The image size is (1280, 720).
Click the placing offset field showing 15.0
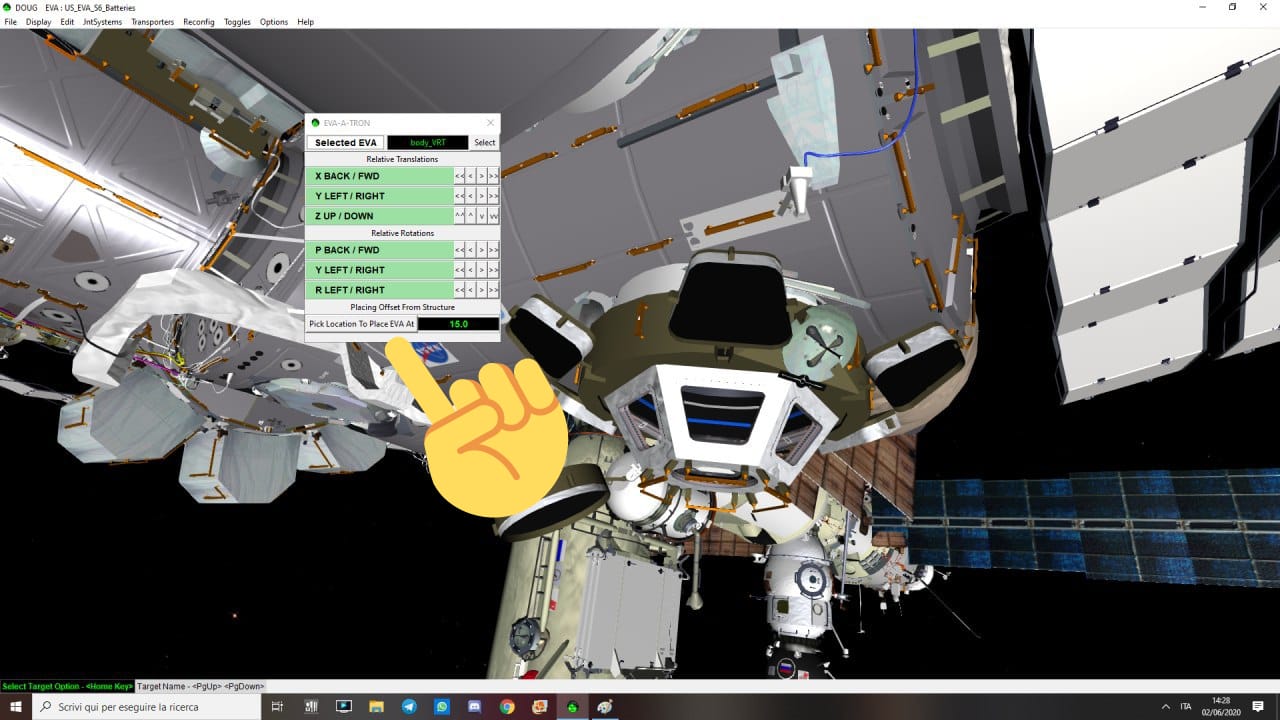pos(458,324)
